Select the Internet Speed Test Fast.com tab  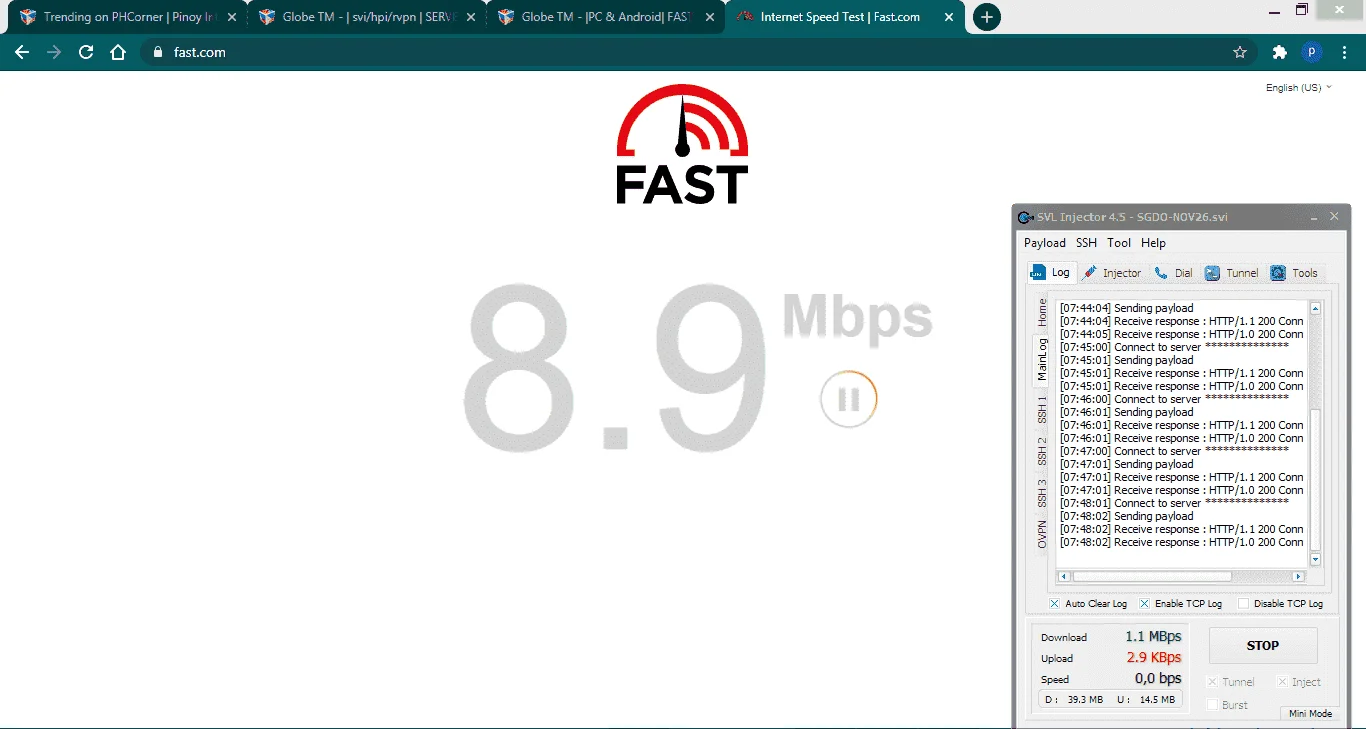click(x=844, y=17)
